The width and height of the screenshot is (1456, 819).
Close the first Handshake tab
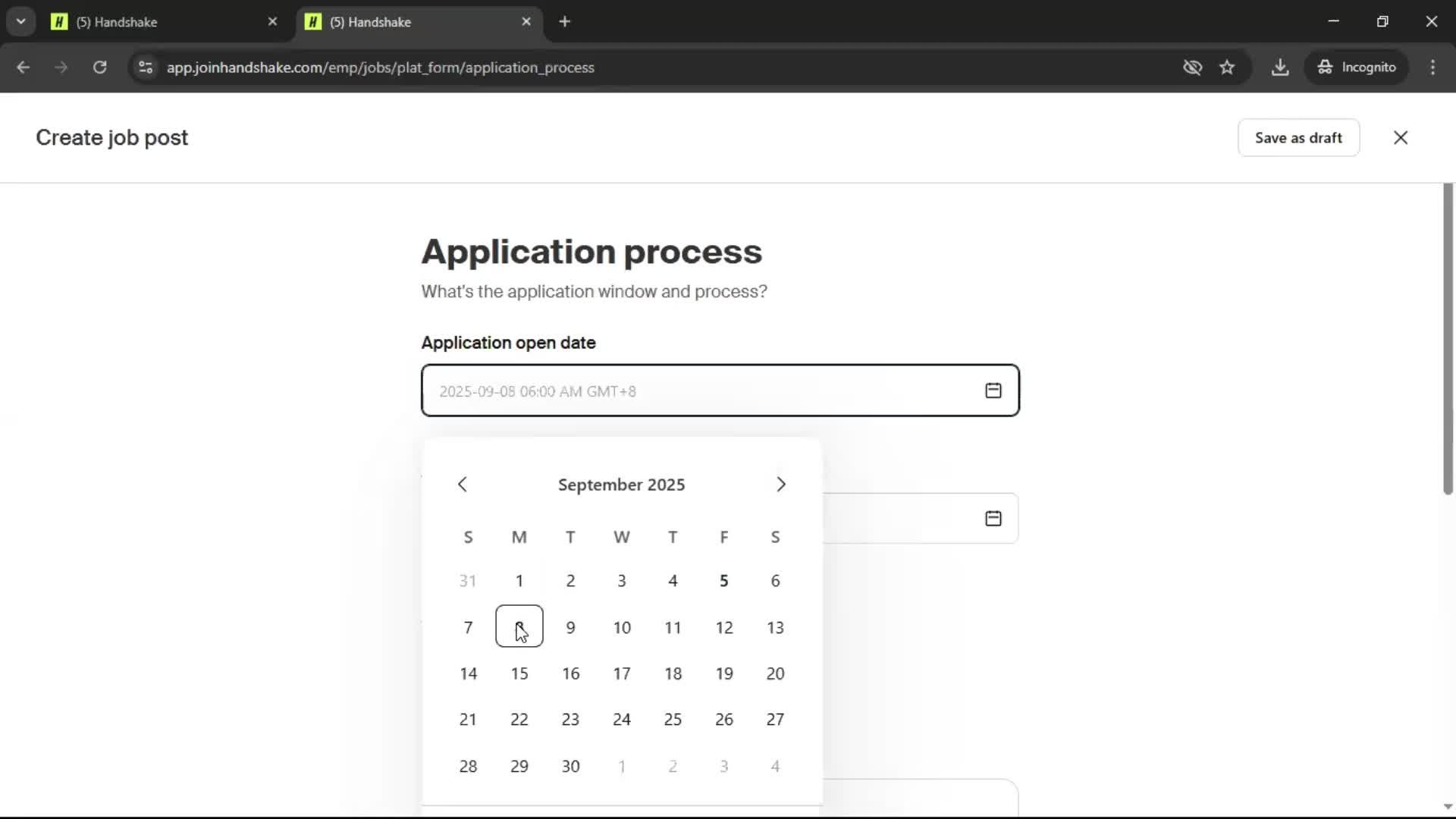point(272,22)
